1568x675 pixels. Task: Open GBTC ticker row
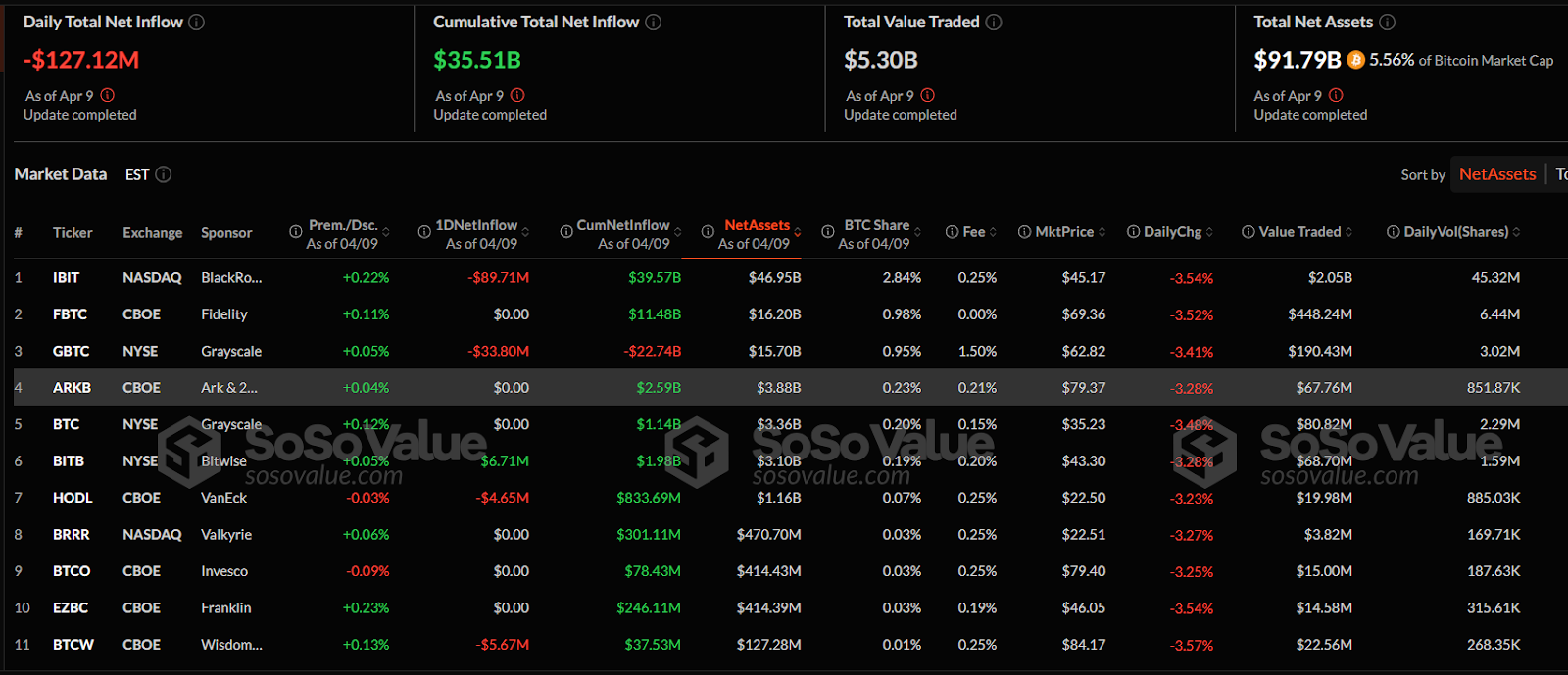[71, 351]
